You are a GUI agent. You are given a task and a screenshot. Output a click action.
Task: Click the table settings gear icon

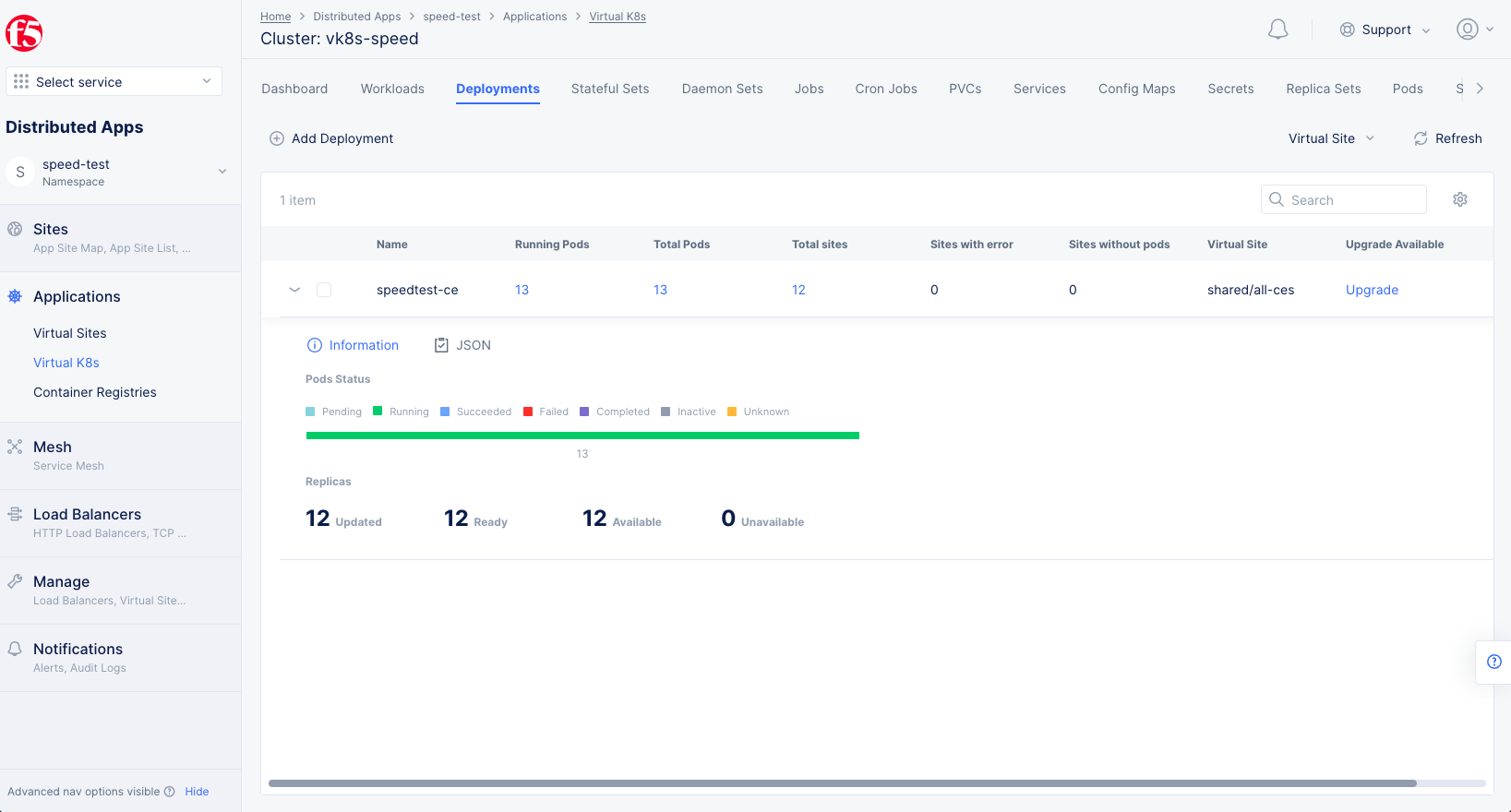pyautogui.click(x=1459, y=199)
